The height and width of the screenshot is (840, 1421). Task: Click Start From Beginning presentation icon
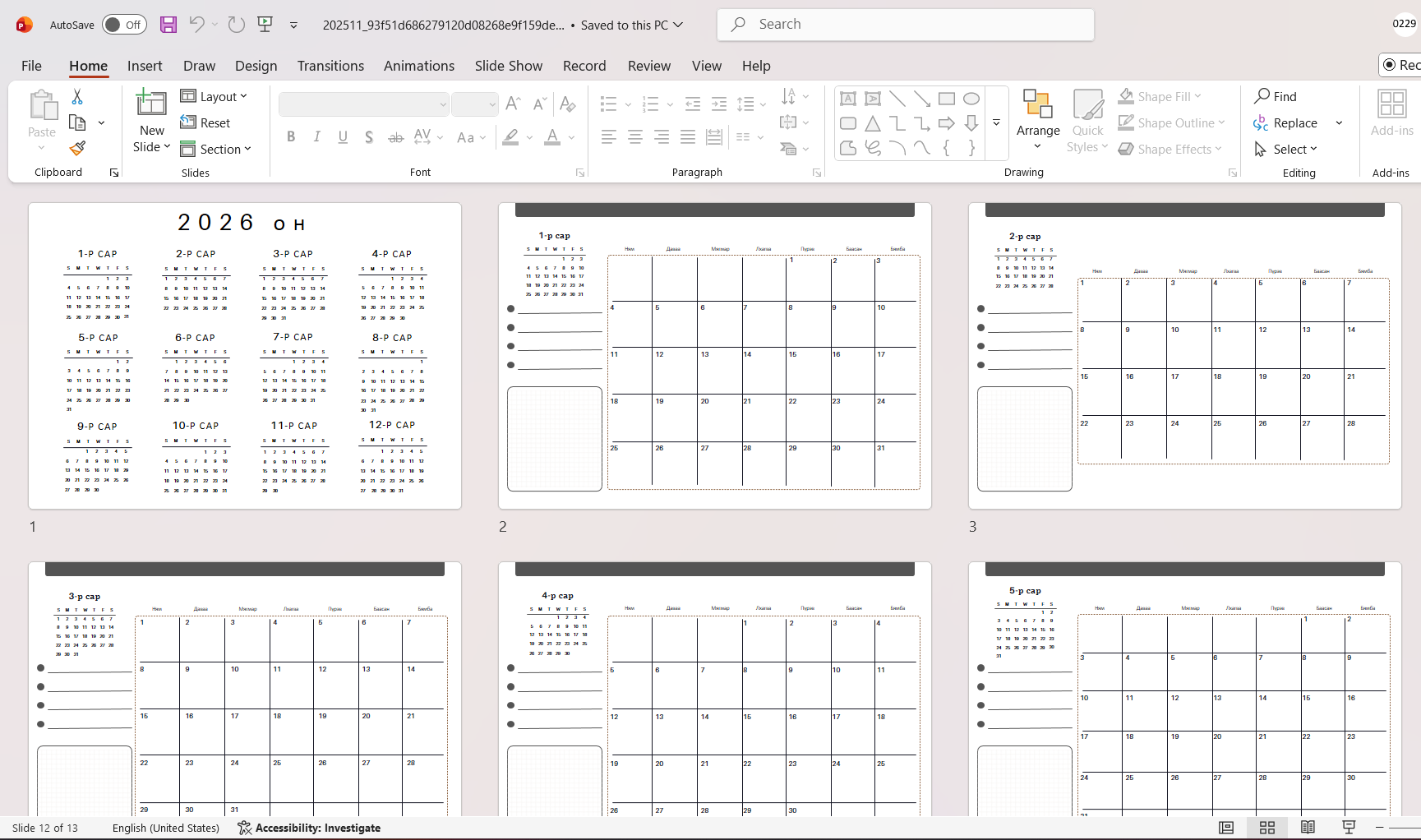point(265,25)
